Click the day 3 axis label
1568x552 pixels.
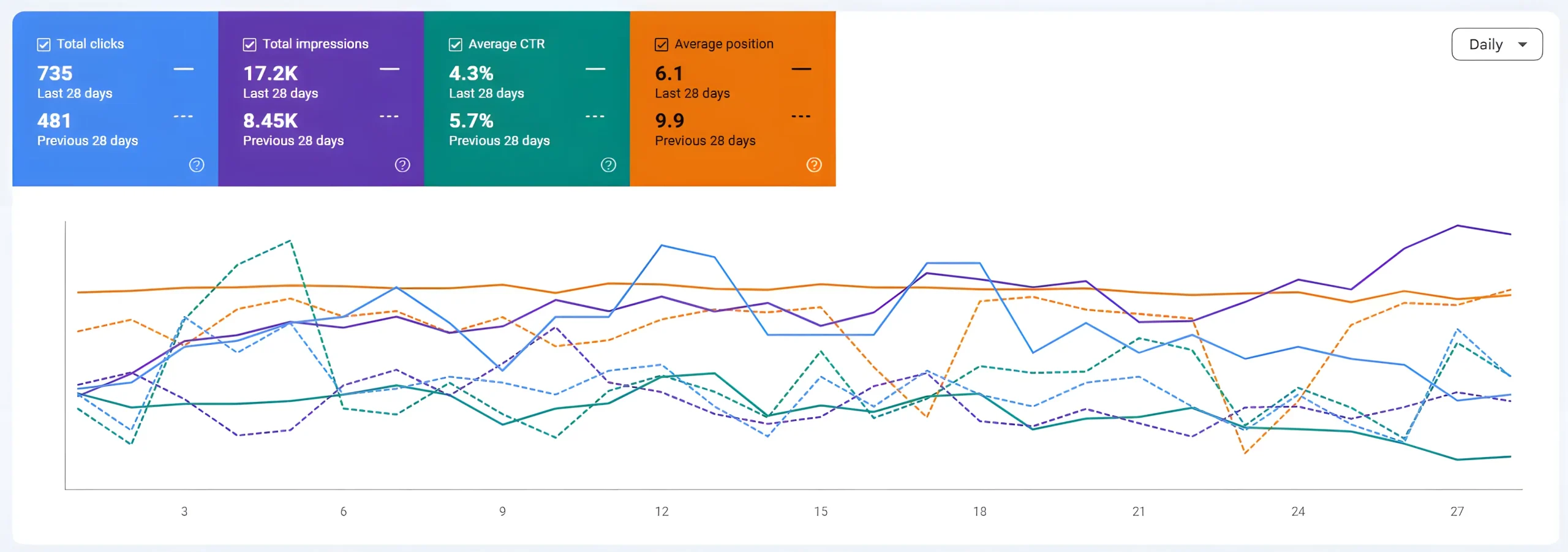[x=184, y=512]
